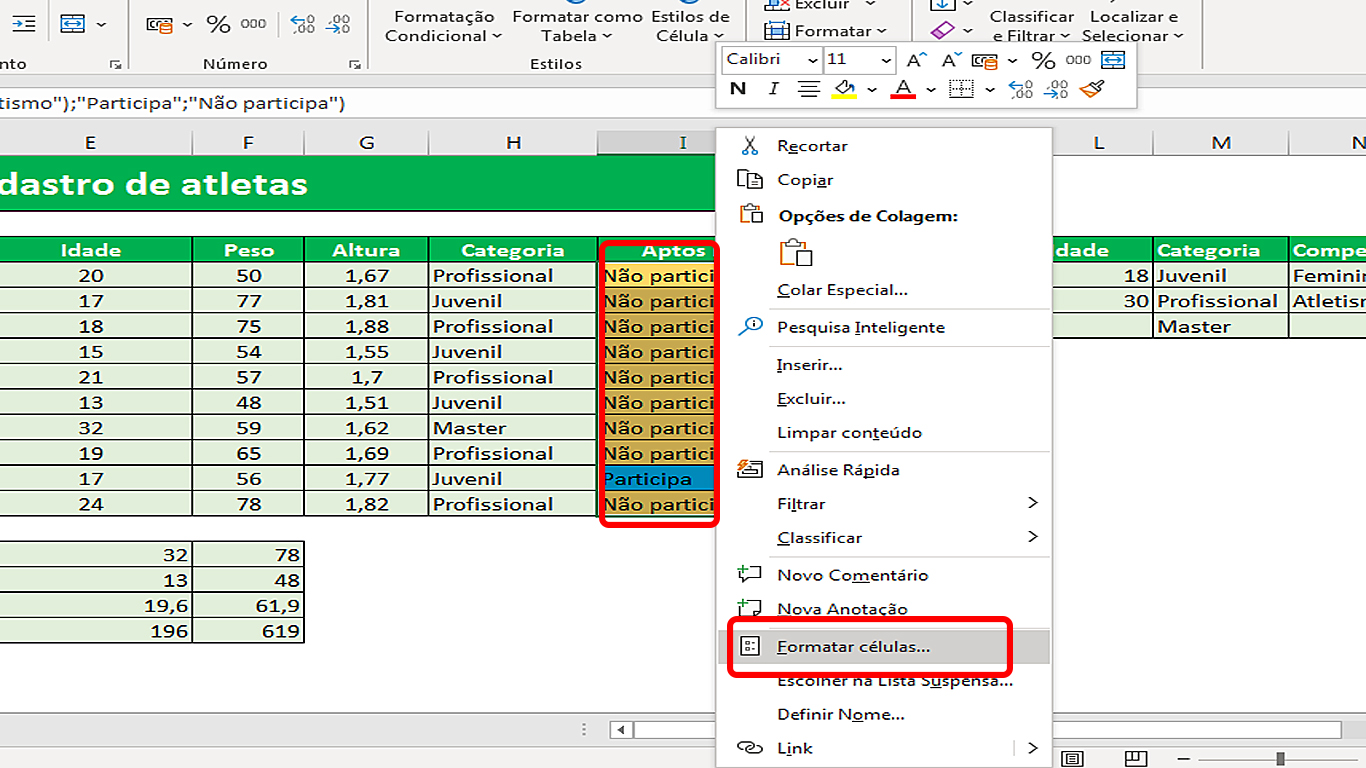Screen dimensions: 1366x768
Task: Click merge and center icon in ribbon
Action: [x=72, y=23]
